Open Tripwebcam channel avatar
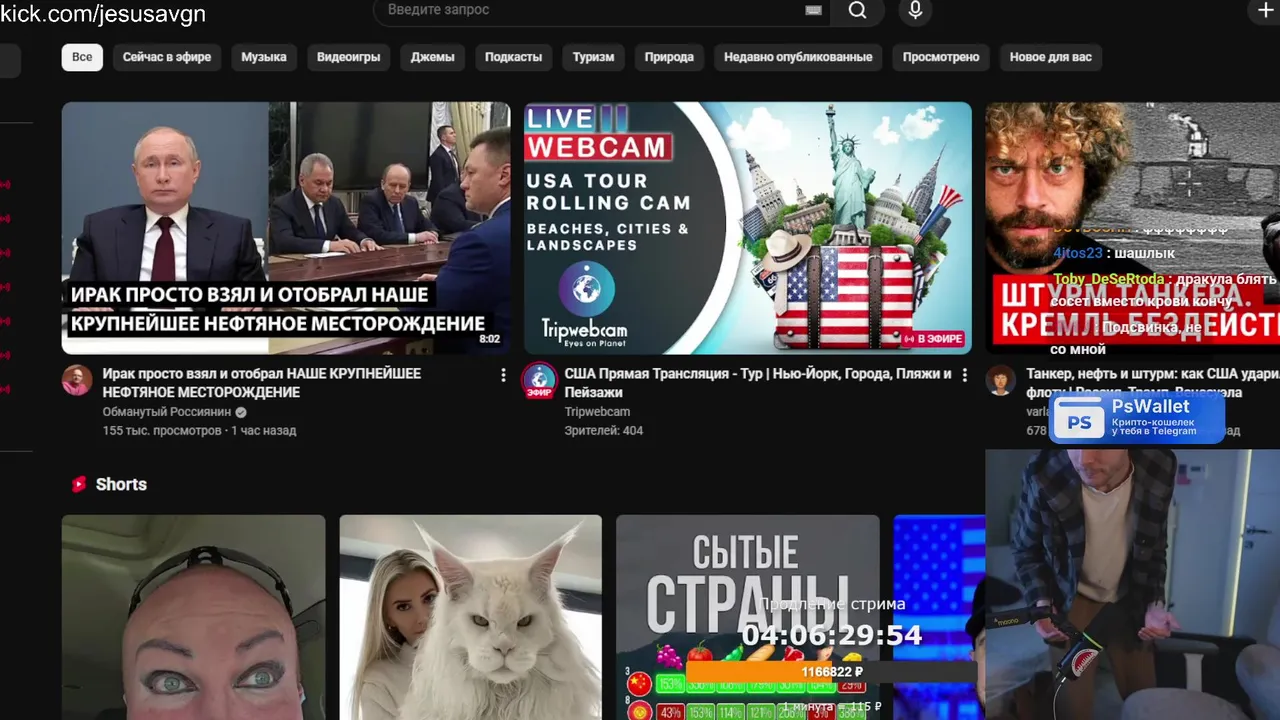Screen dimensions: 1280x720 click(x=539, y=380)
